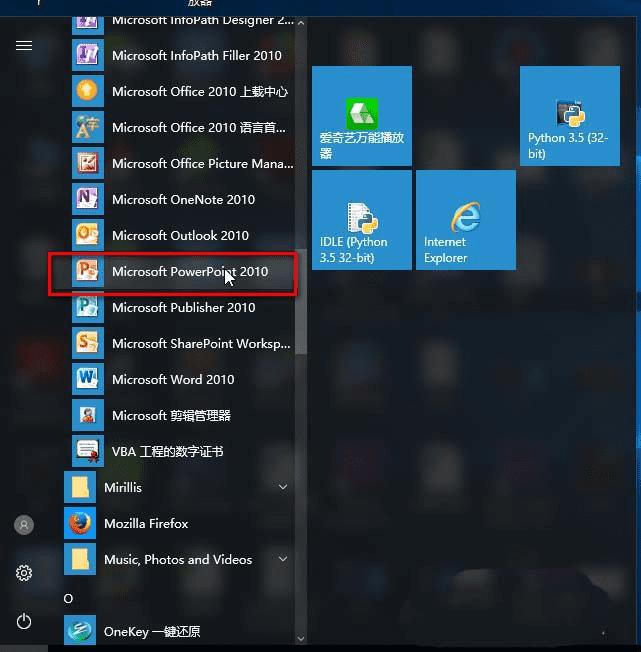Open Microsoft Office Picture Manager
Screen dimensions: 641x652
pyautogui.click(x=173, y=164)
